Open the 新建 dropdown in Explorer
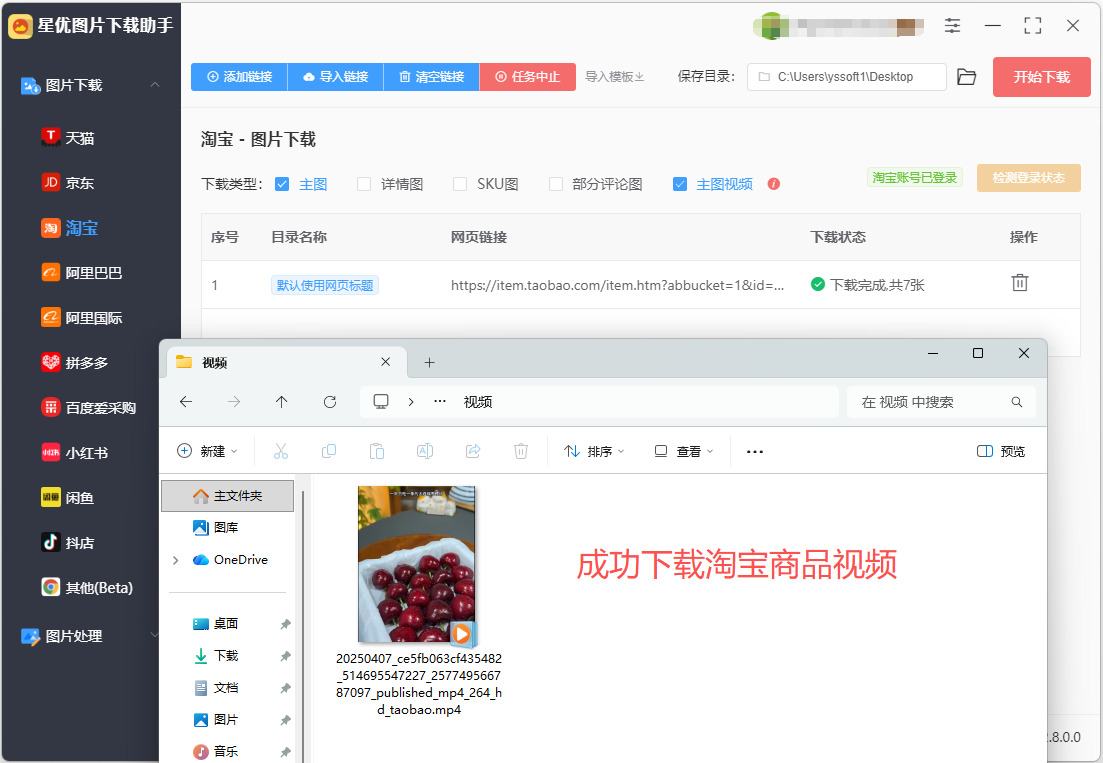Image resolution: width=1103 pixels, height=763 pixels. [x=207, y=451]
